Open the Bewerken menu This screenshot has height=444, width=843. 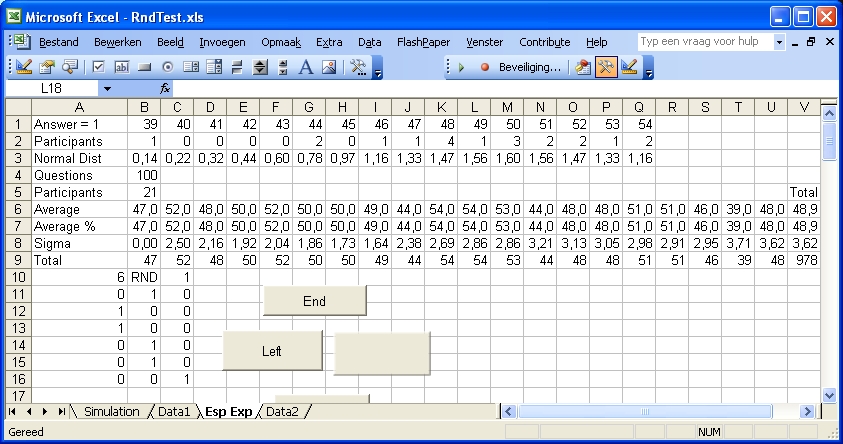coord(118,42)
